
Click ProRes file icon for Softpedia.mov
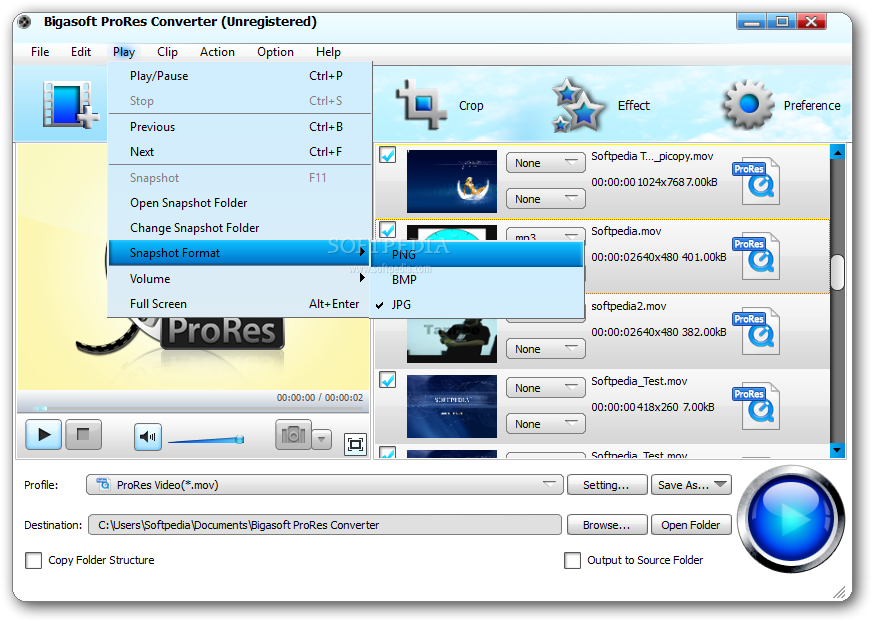tap(757, 256)
